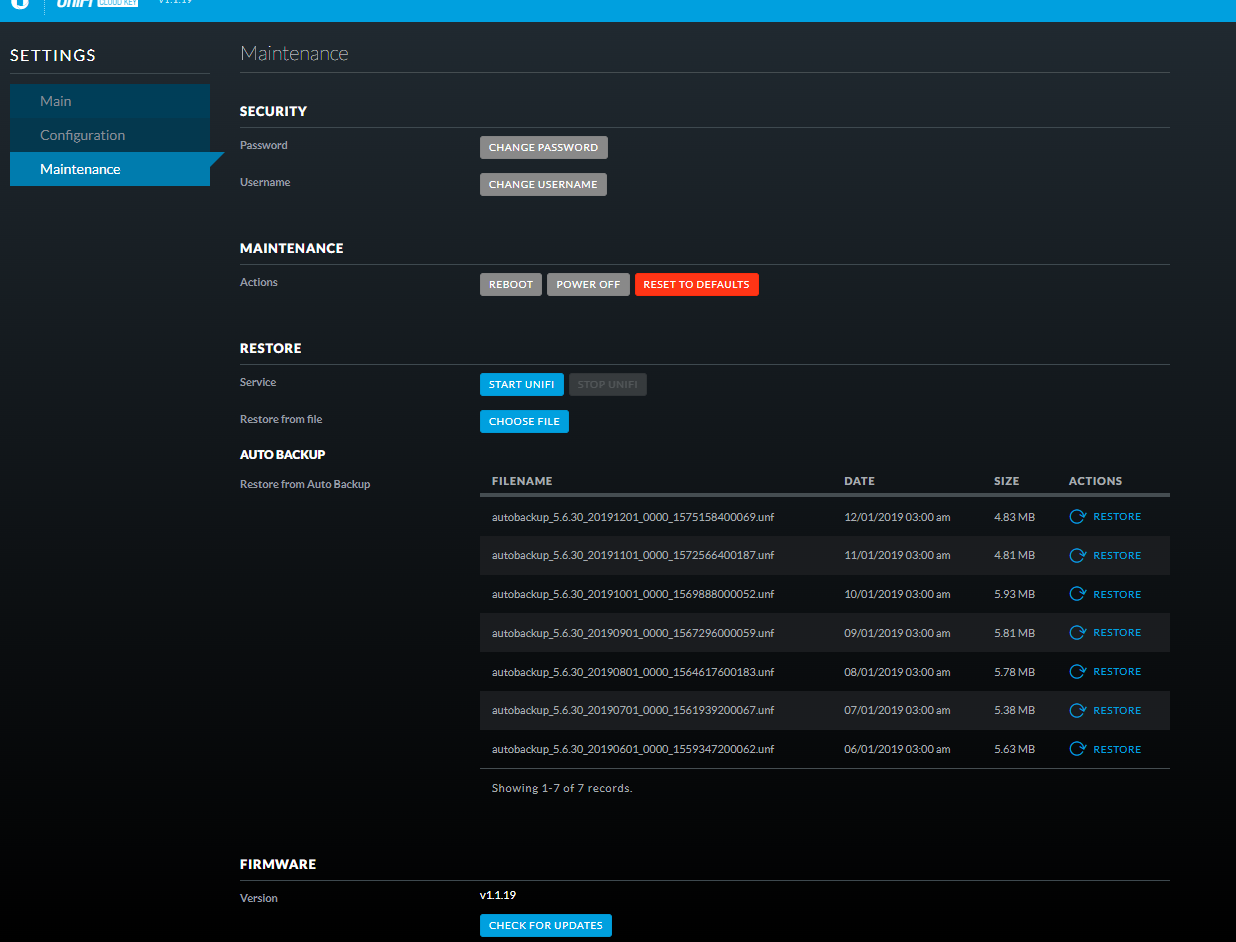This screenshot has width=1236, height=942.
Task: Click the 4.83 MB size value
Action: (1014, 517)
